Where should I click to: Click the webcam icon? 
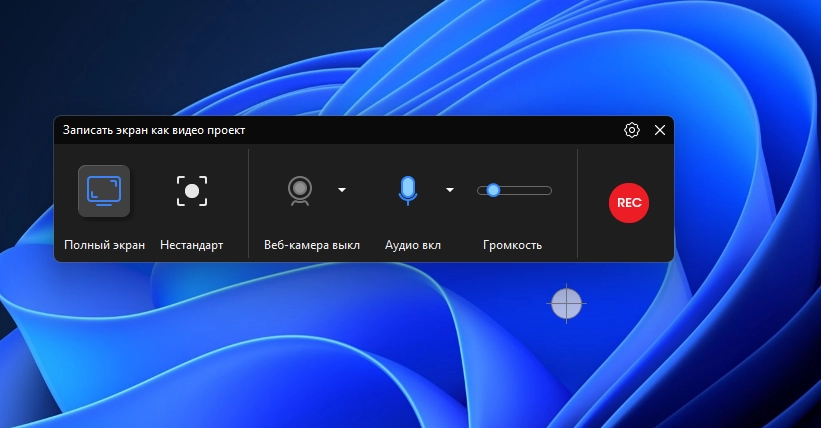(299, 190)
